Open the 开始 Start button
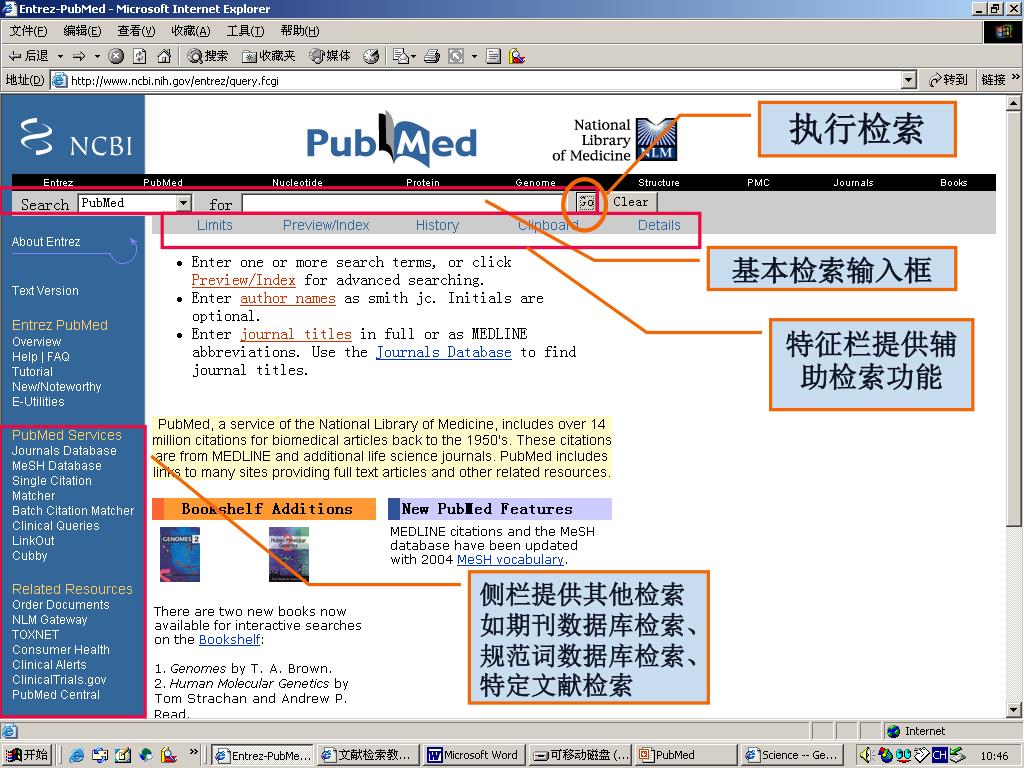The width and height of the screenshot is (1024, 768). [27, 755]
